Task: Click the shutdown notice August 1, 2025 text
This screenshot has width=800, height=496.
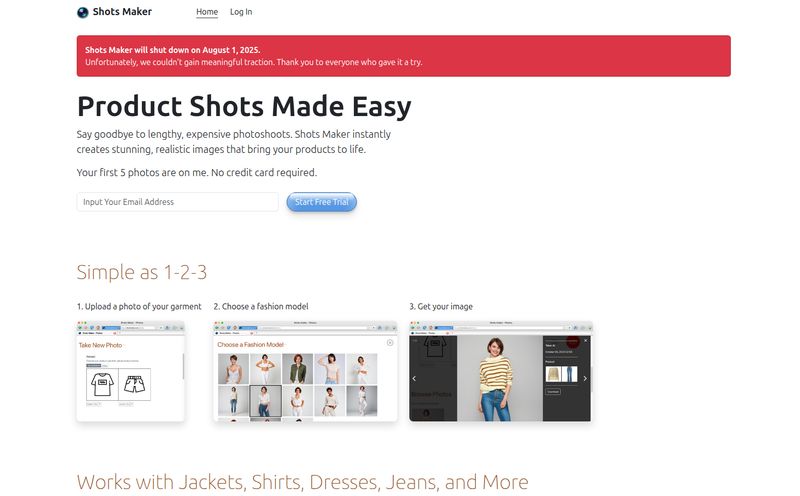Action: (x=172, y=50)
